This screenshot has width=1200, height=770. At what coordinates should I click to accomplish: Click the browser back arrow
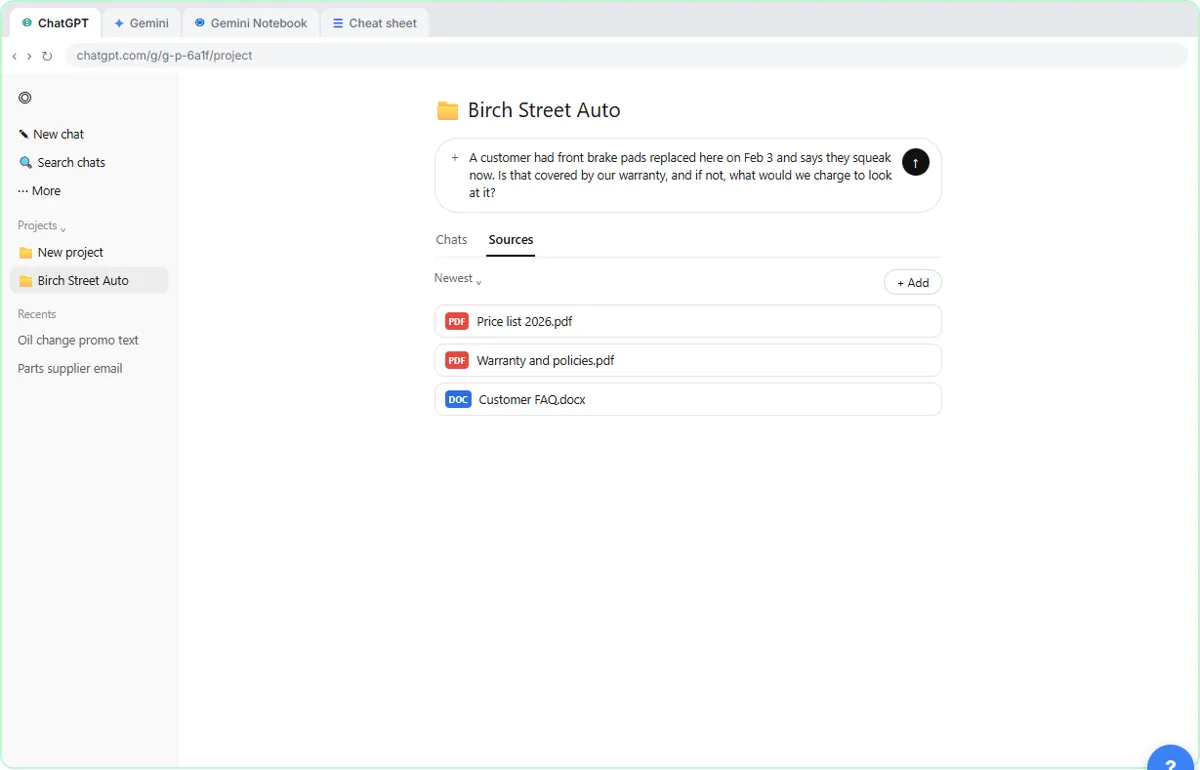(x=14, y=56)
